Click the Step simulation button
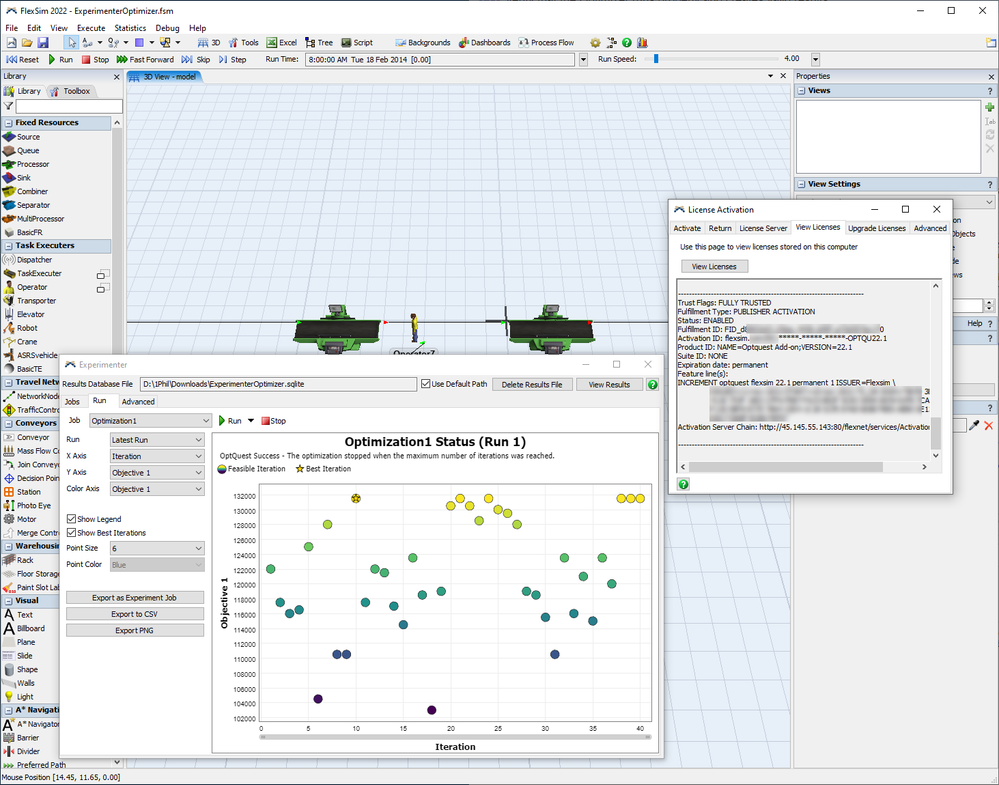This screenshot has width=999, height=785. click(233, 59)
